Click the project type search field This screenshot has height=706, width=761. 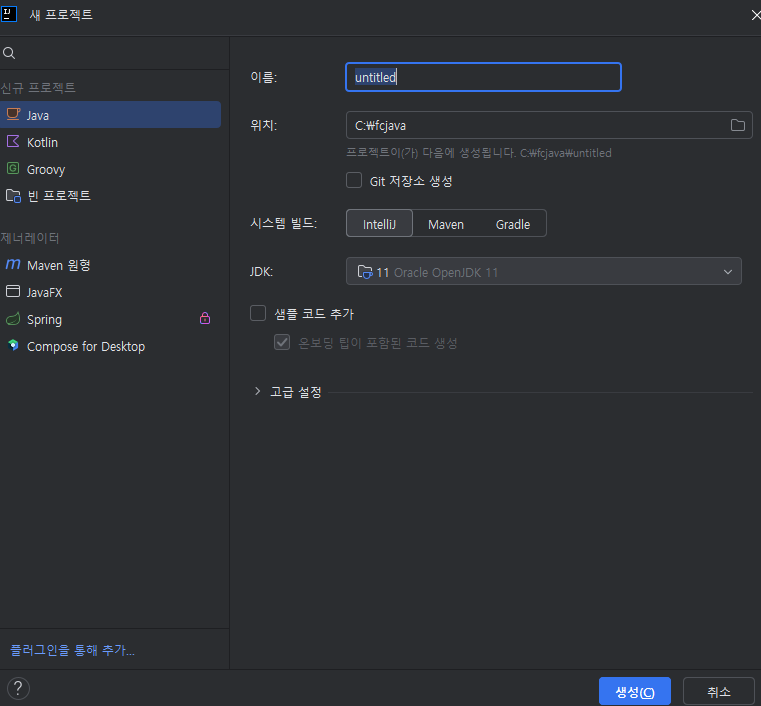point(115,53)
